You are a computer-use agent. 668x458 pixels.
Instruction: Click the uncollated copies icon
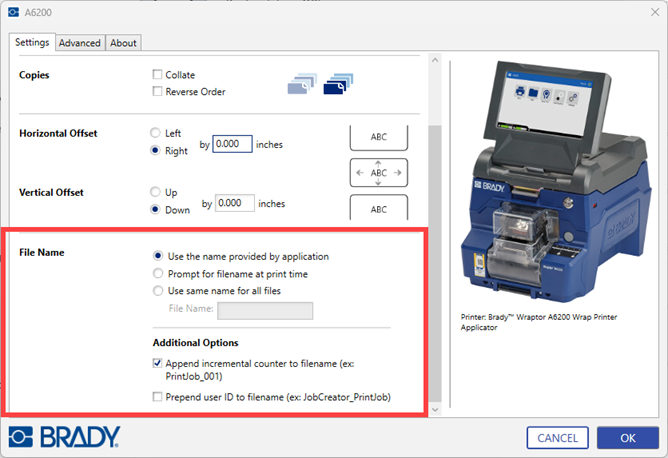click(x=302, y=84)
